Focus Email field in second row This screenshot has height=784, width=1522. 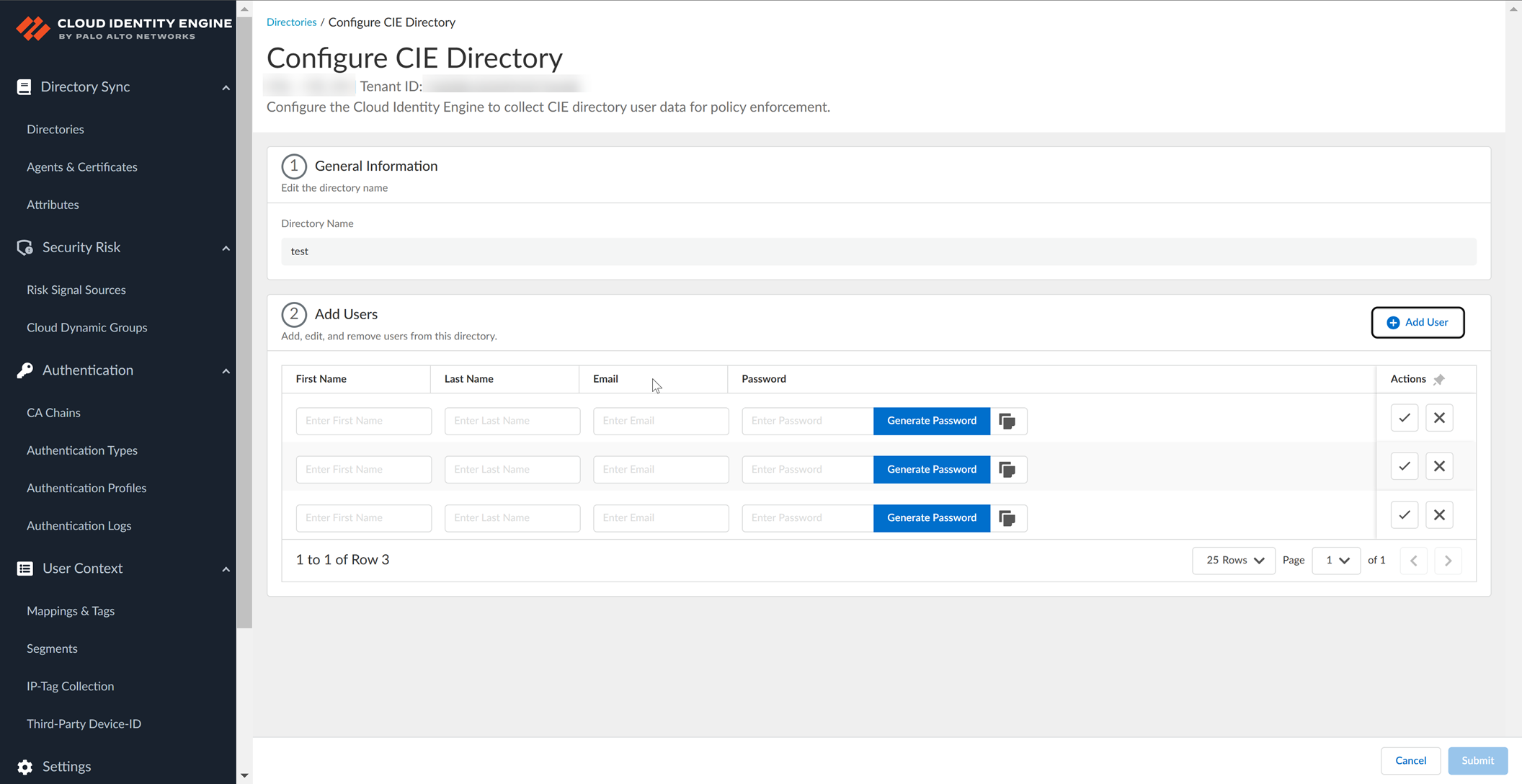click(661, 470)
